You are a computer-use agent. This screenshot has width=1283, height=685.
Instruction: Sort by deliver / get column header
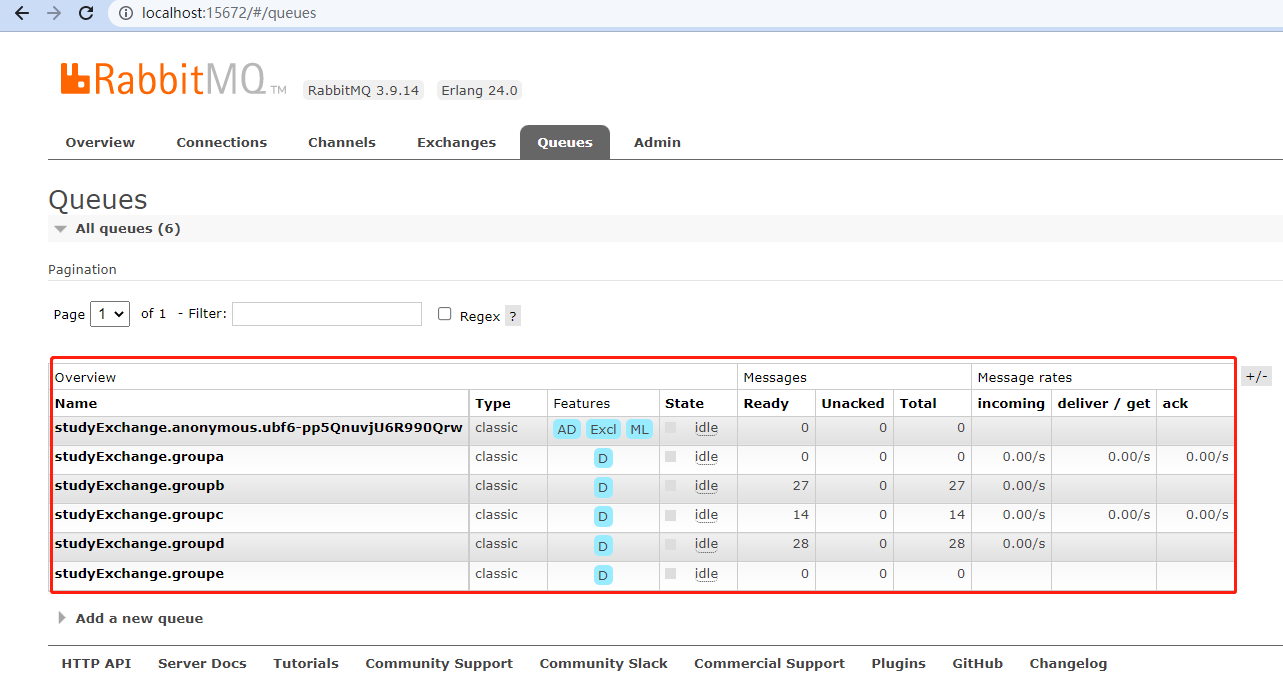(x=1103, y=404)
